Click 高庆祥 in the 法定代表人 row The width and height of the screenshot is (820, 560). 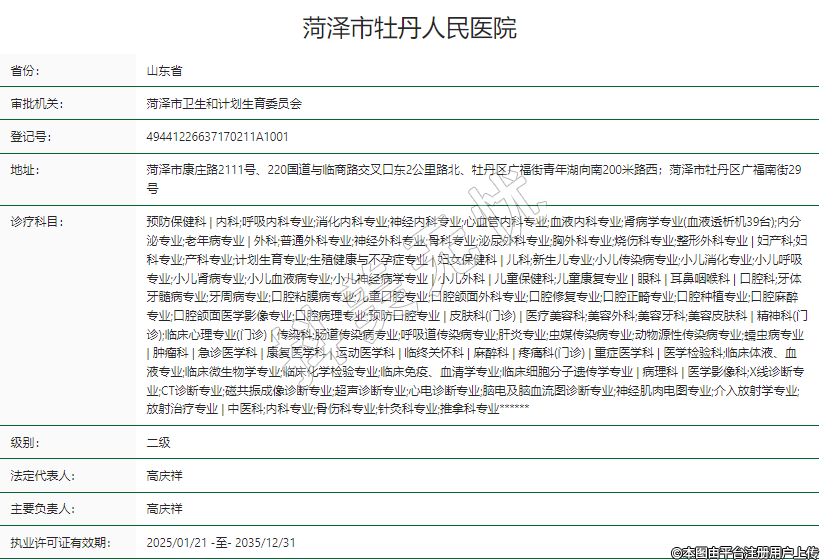point(164,475)
